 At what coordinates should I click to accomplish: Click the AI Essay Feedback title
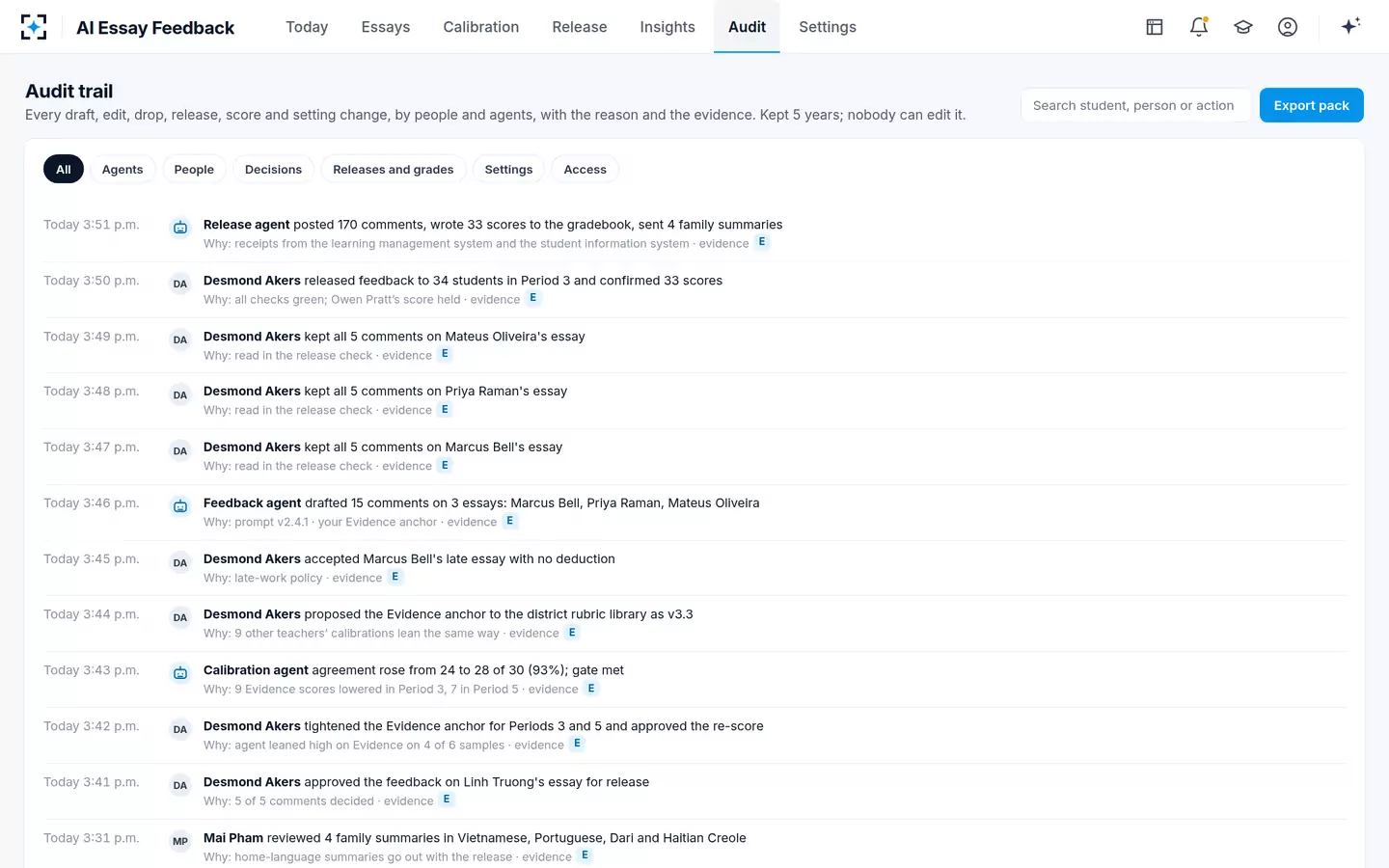(155, 28)
